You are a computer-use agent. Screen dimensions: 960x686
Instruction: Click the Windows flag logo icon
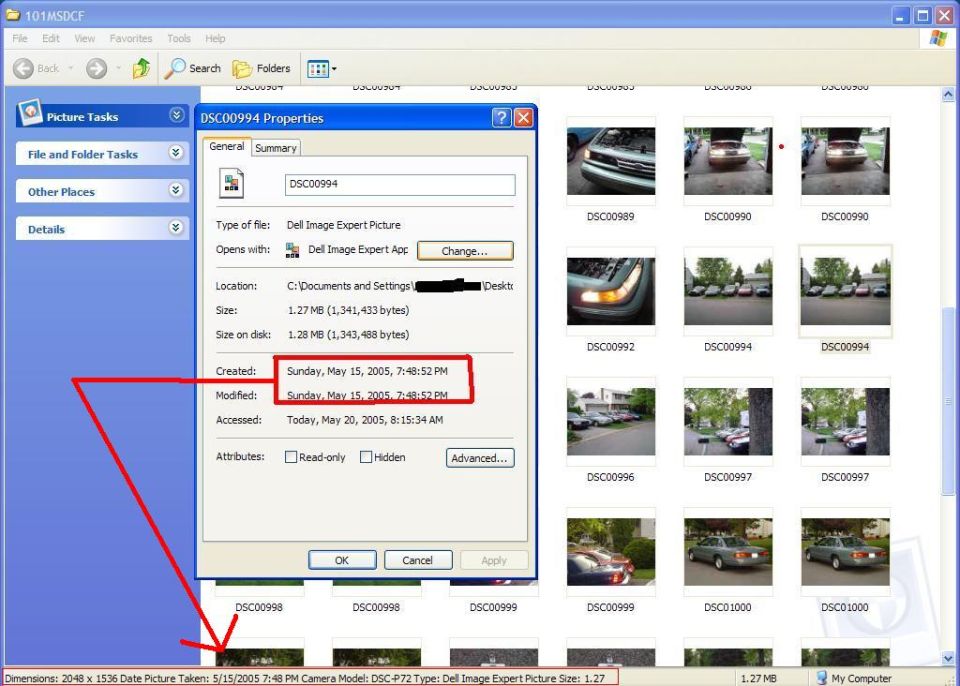938,39
